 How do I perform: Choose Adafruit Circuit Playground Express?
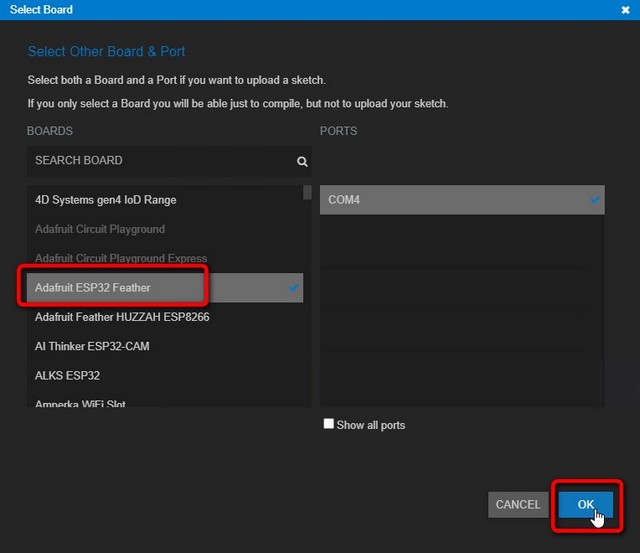165,258
